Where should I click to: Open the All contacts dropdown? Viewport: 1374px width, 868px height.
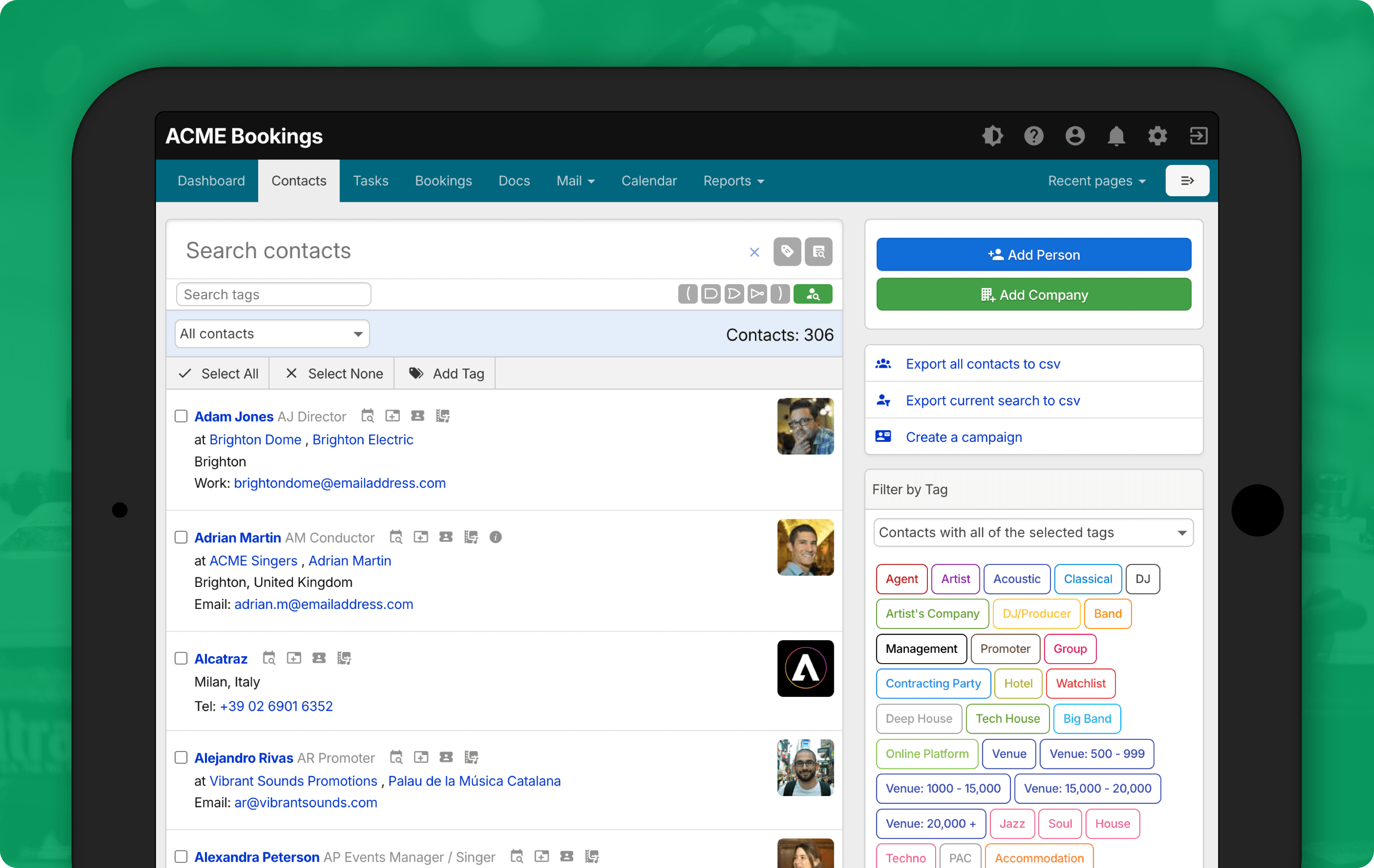272,334
